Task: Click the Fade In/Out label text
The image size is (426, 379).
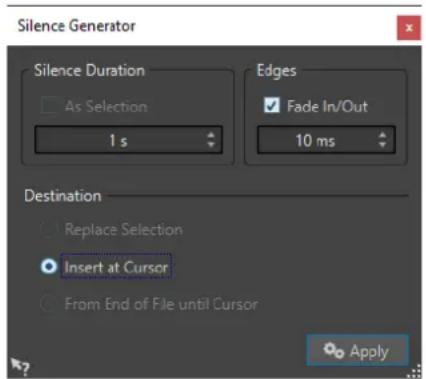Action: (x=327, y=106)
